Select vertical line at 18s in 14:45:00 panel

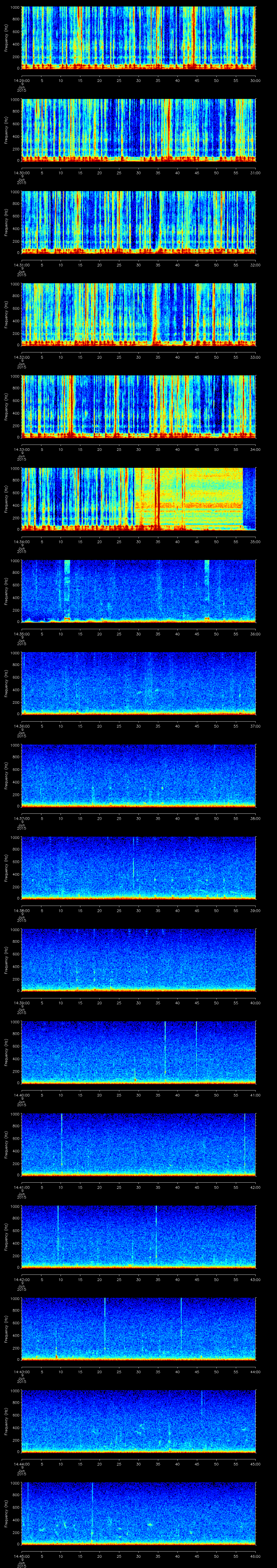tap(92, 1510)
